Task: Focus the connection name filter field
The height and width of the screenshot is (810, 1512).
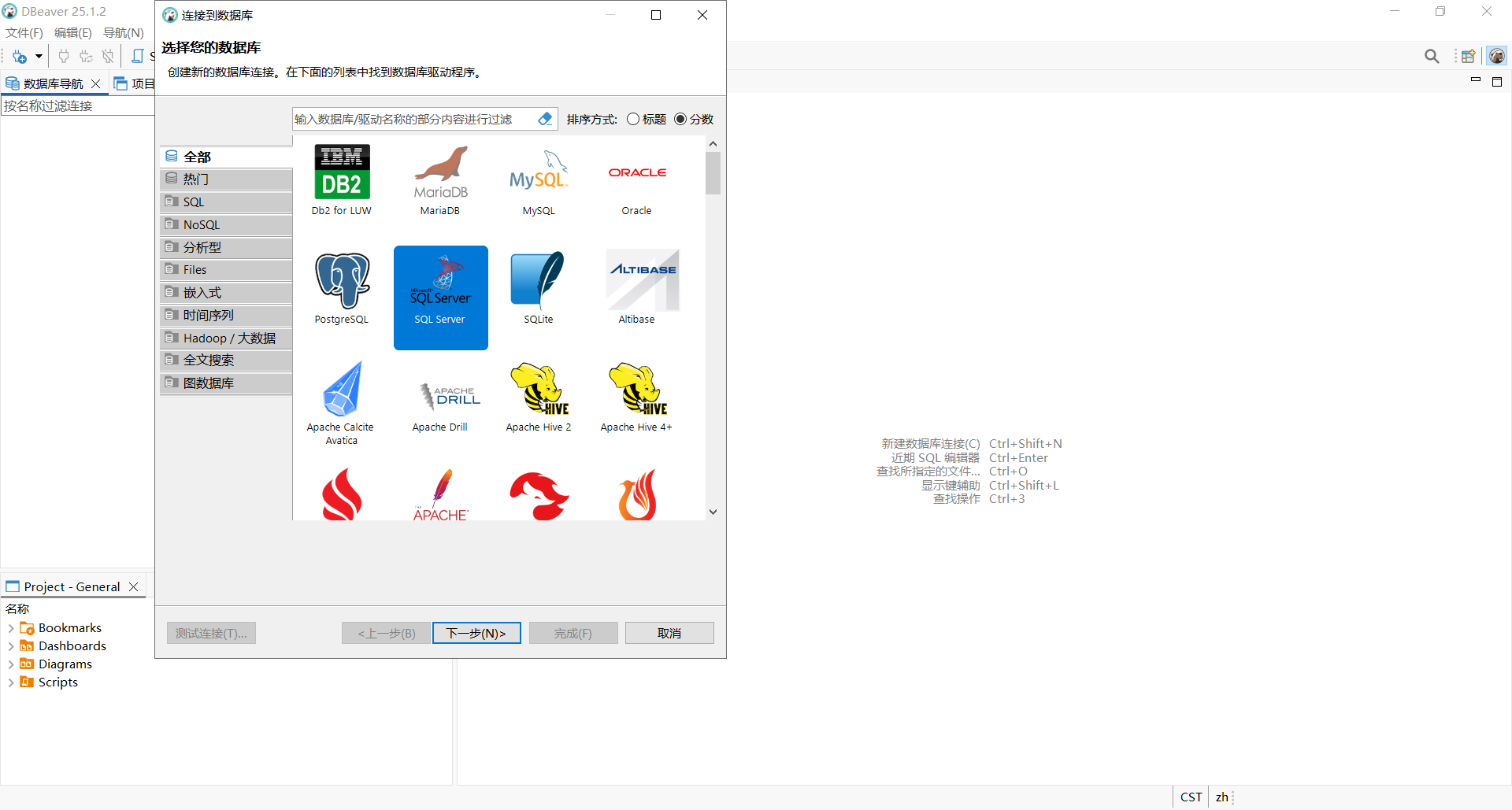Action: tap(78, 105)
